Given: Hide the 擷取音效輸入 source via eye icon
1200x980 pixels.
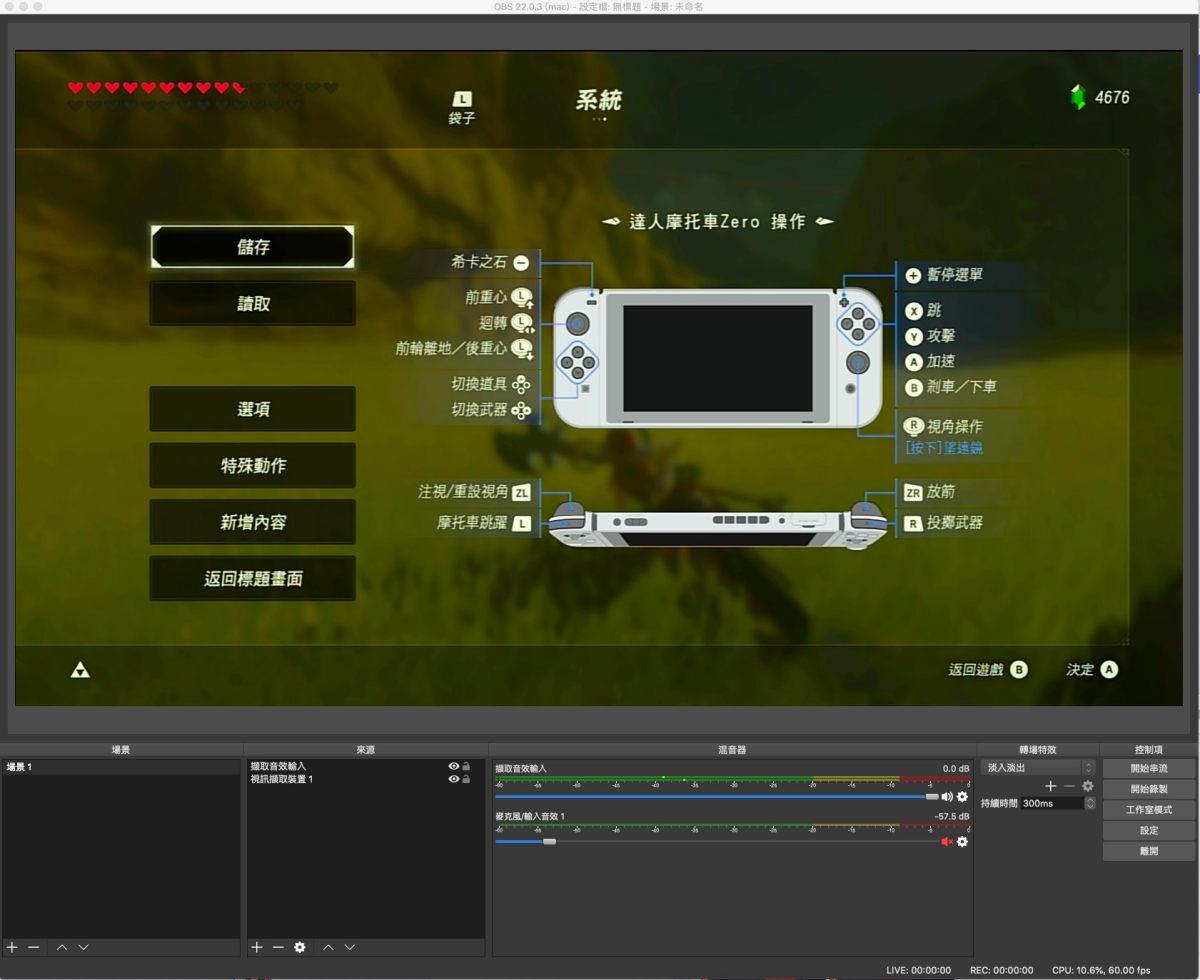Looking at the screenshot, I should tap(454, 766).
